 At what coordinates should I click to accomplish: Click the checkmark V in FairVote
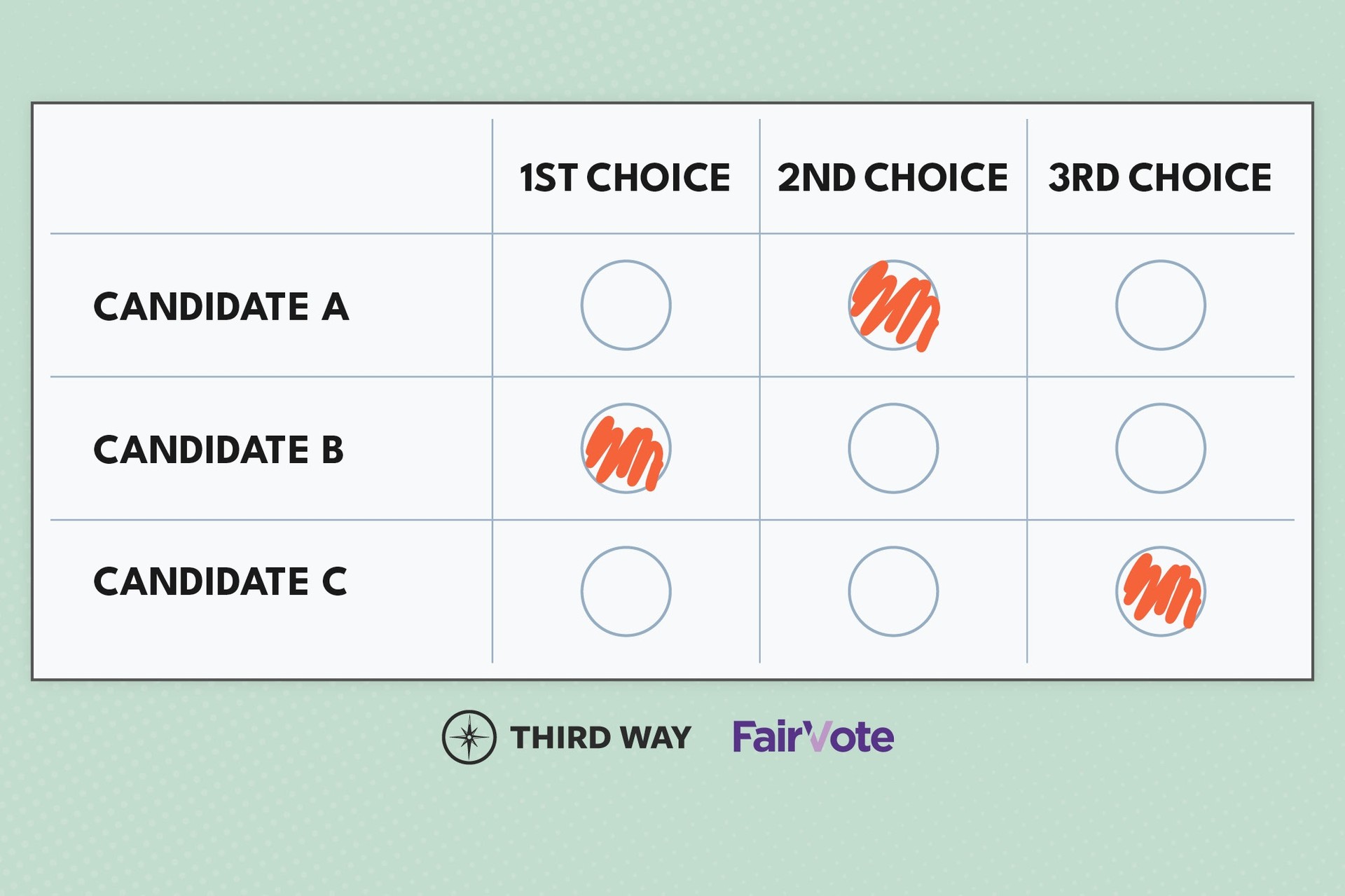click(x=817, y=736)
